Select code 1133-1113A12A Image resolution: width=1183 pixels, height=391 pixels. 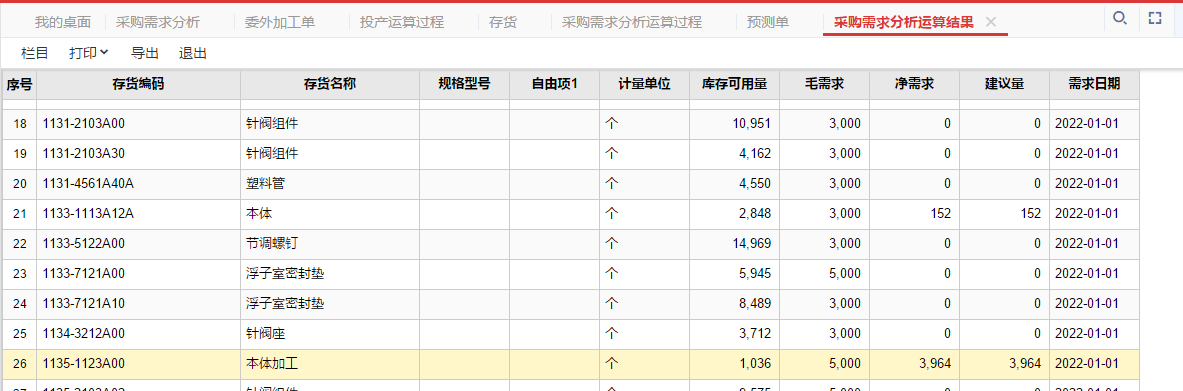point(138,214)
